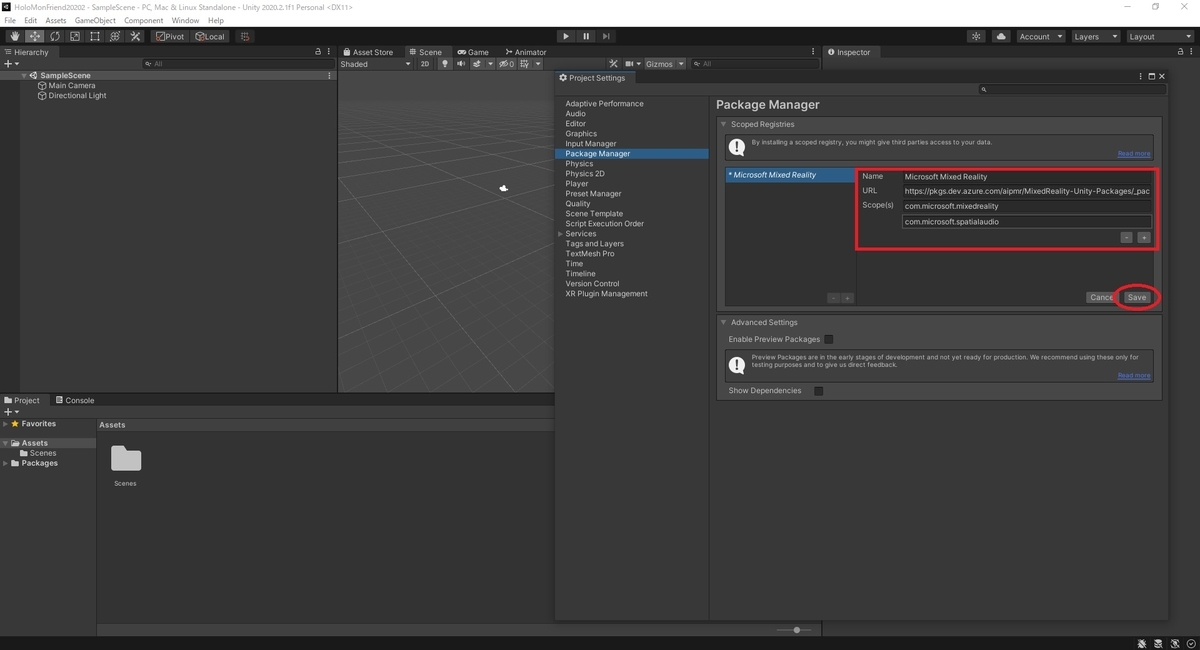Toggle scene audio speaker icon
The height and width of the screenshot is (650, 1200).
pyautogui.click(x=462, y=64)
